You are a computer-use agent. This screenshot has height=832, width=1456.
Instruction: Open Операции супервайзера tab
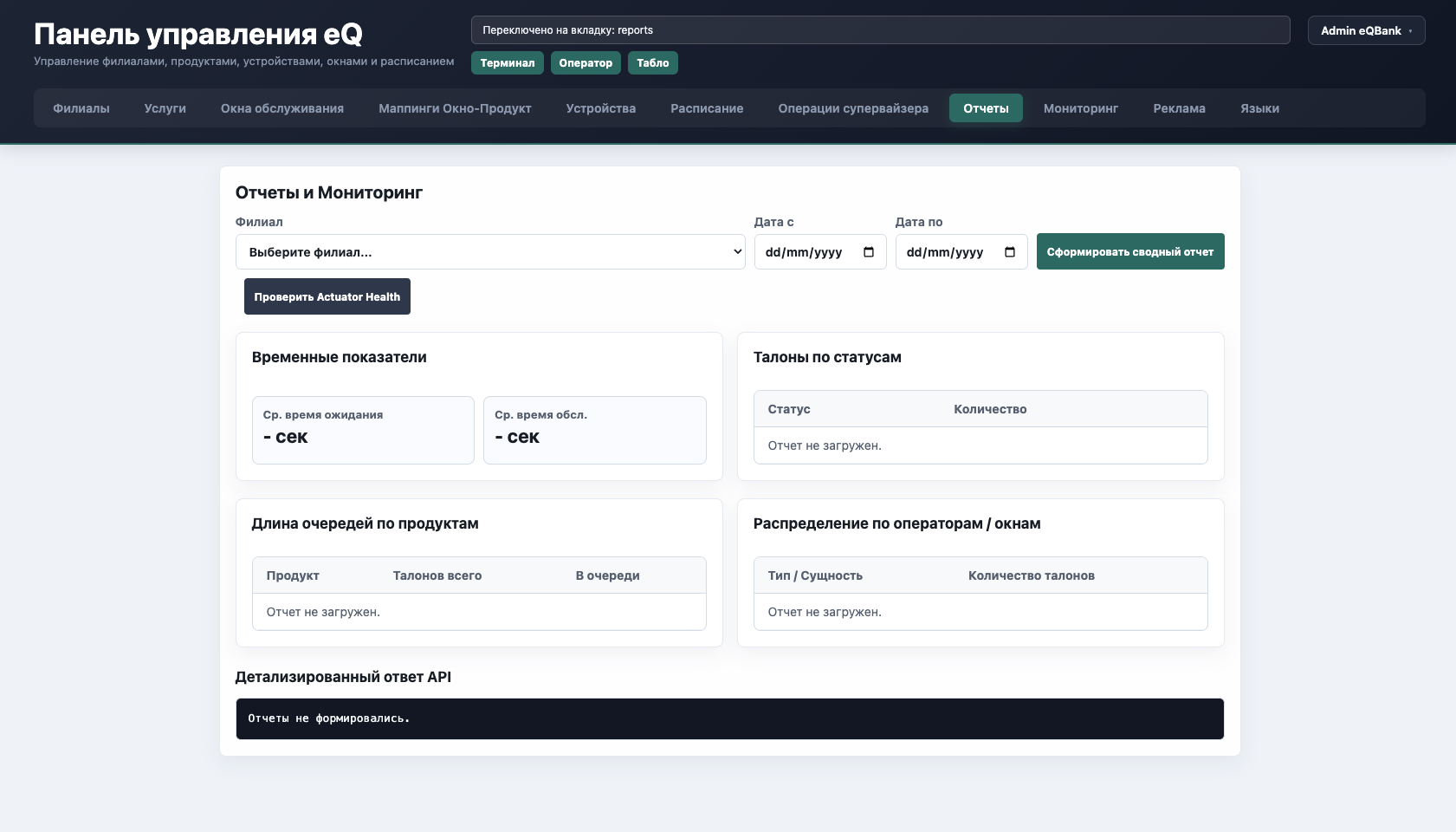(x=853, y=108)
